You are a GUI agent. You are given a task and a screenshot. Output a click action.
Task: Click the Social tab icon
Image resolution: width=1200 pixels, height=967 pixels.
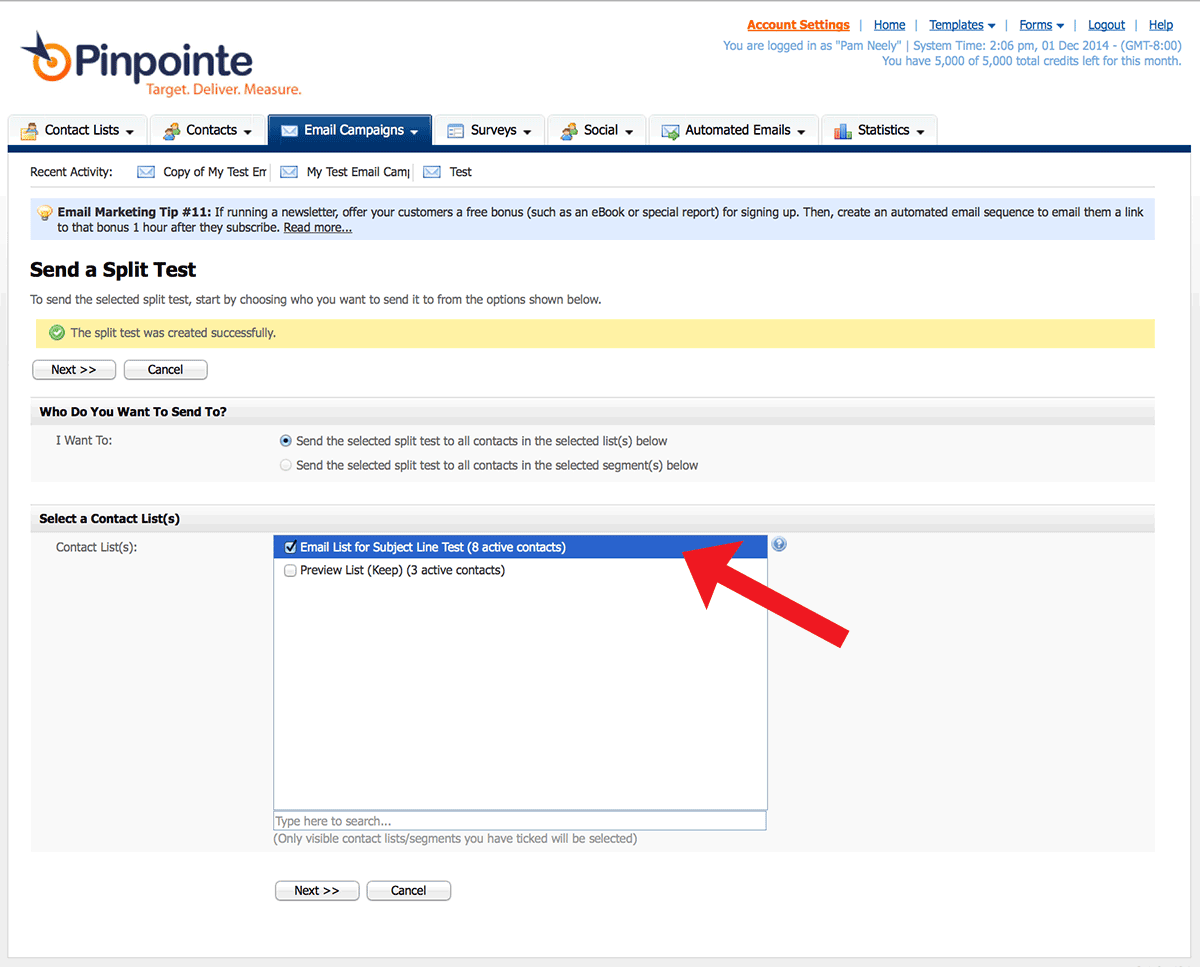pyautogui.click(x=569, y=131)
